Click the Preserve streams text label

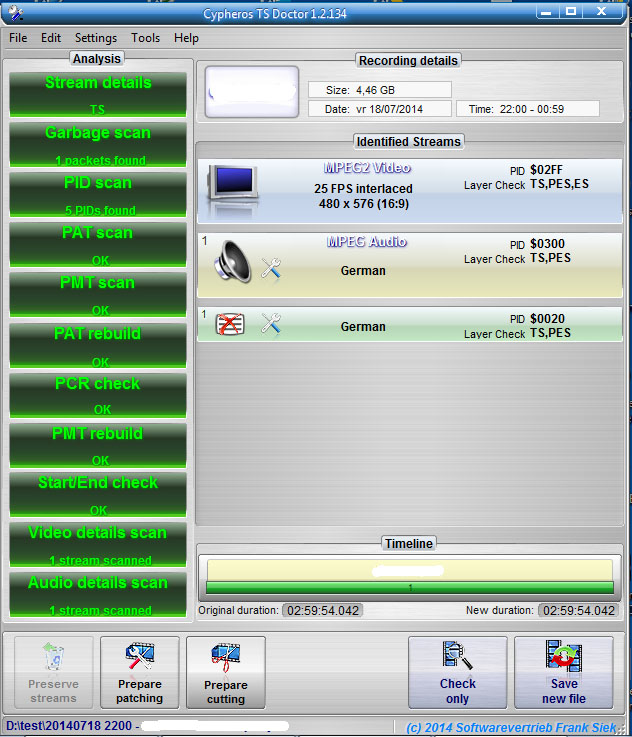pos(53,691)
